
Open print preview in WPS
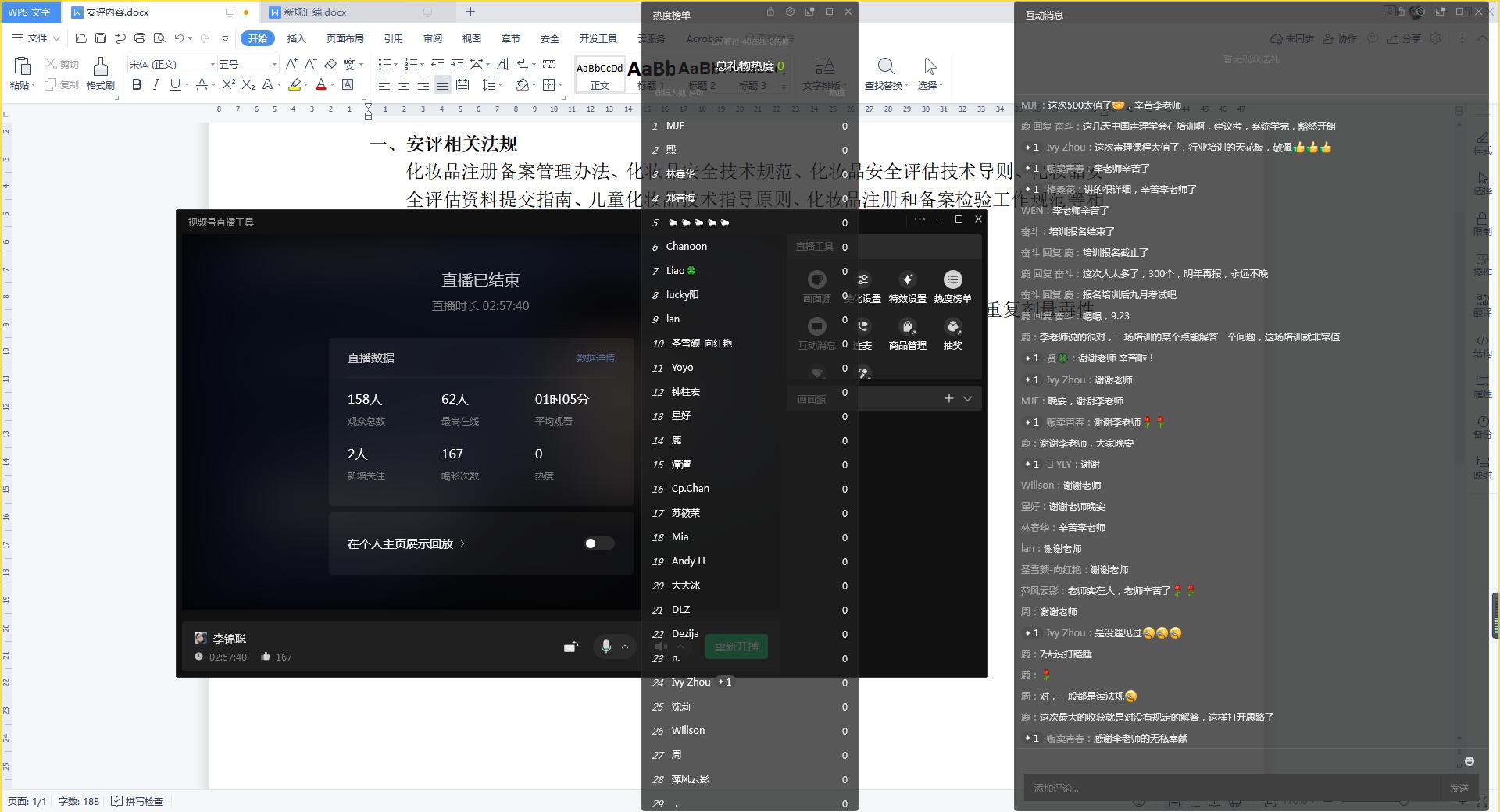[x=159, y=38]
